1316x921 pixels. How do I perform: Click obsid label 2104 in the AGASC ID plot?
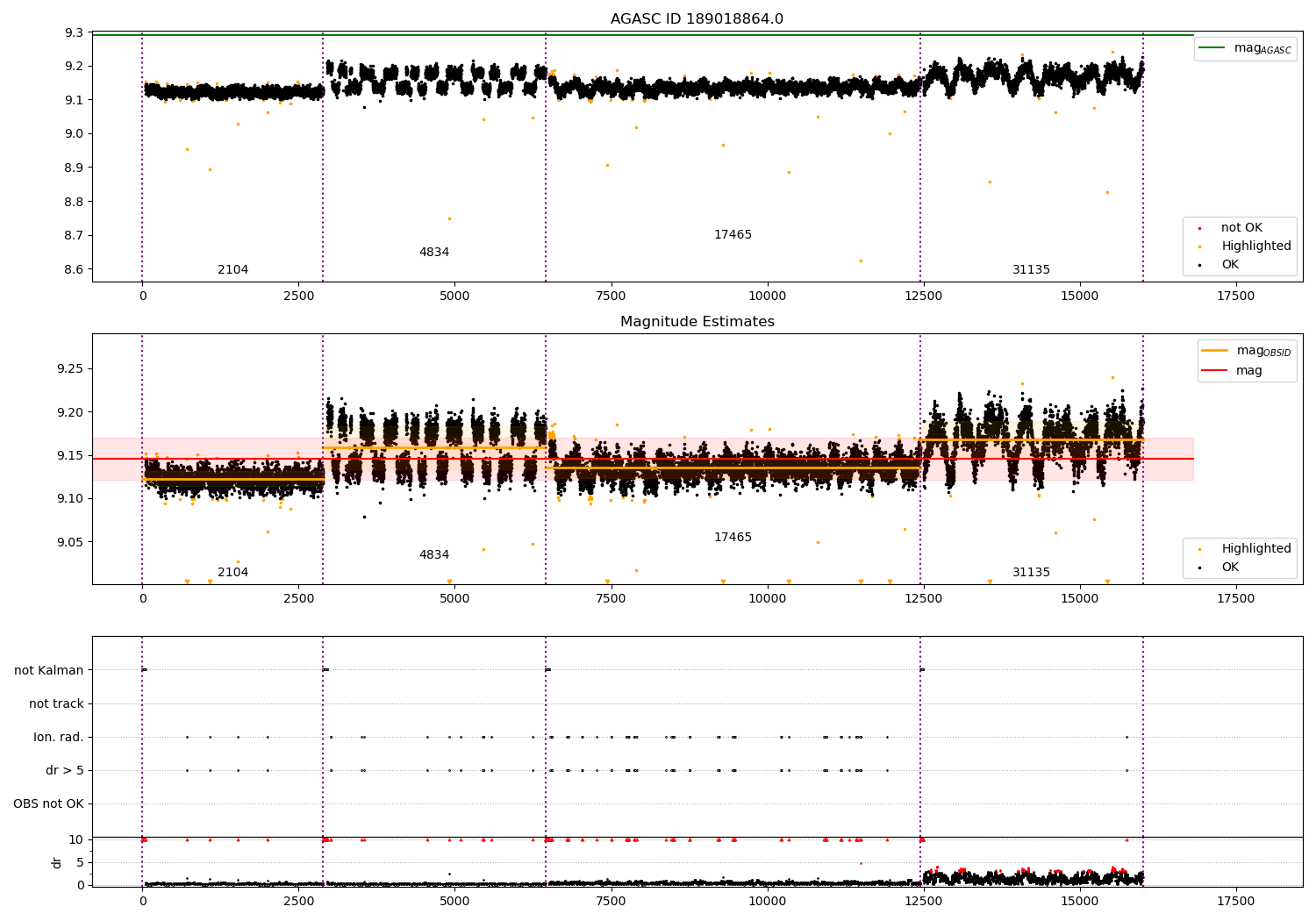pos(233,270)
